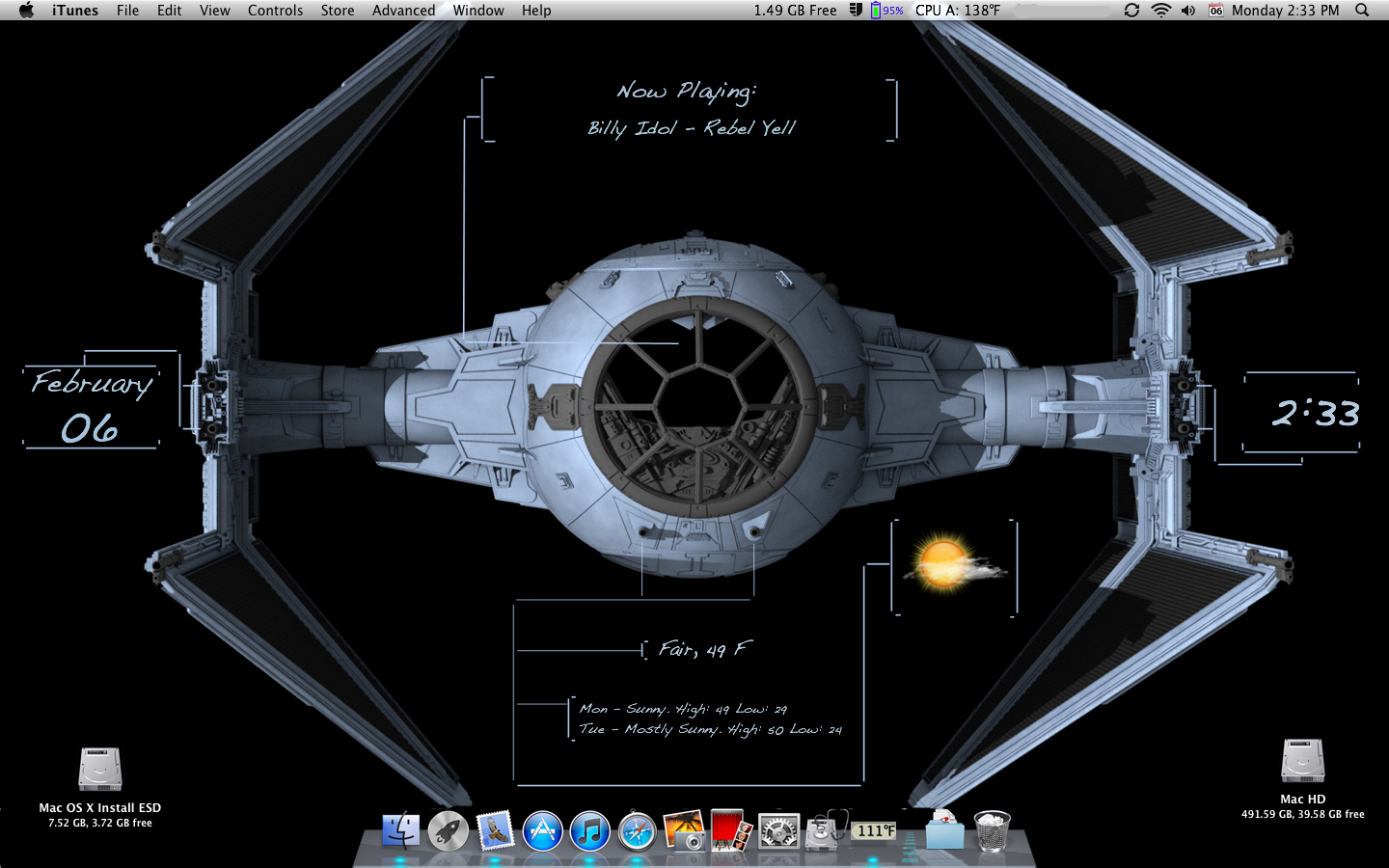
Task: Select Mac OS X Install ESD drive icon
Action: coord(100,770)
